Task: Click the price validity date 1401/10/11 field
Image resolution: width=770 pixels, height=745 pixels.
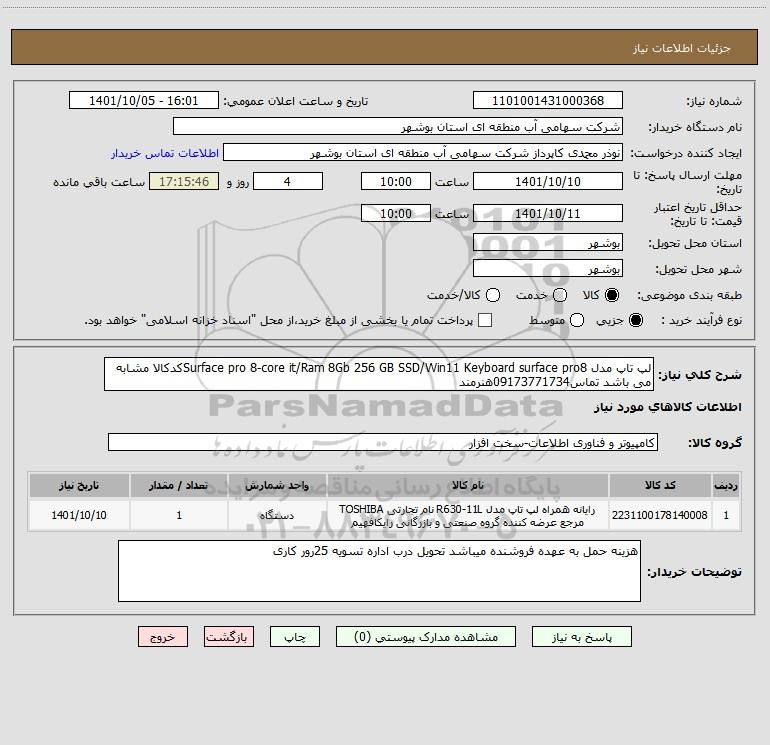Action: click(548, 214)
